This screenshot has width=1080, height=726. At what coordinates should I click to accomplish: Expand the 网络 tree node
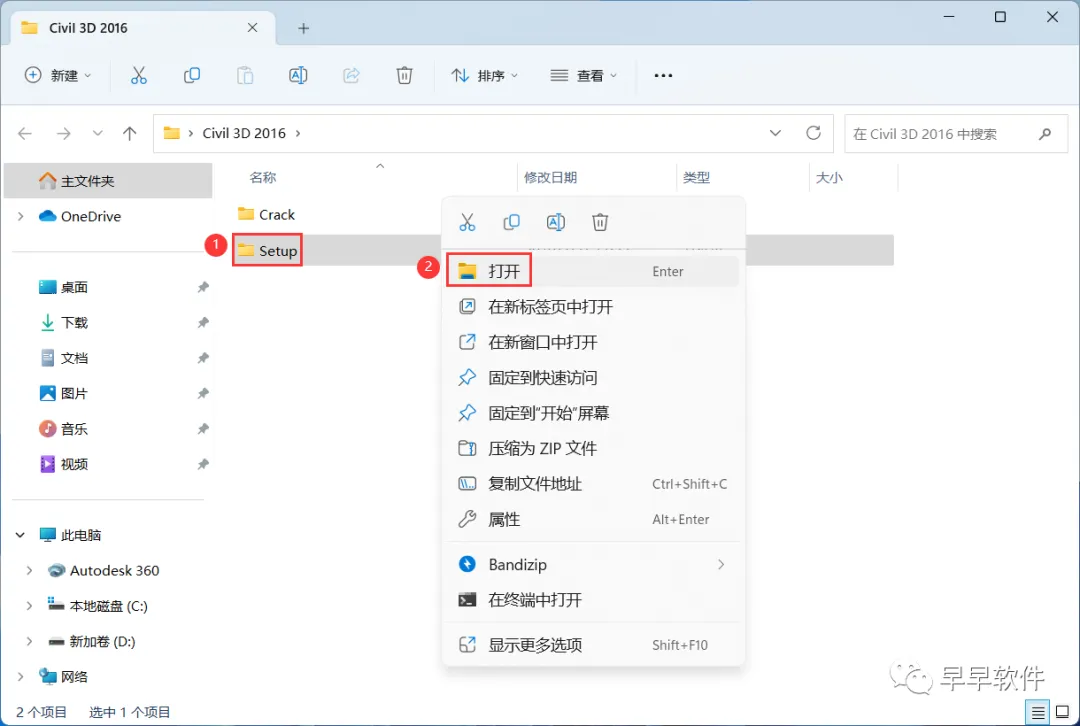pyautogui.click(x=21, y=677)
